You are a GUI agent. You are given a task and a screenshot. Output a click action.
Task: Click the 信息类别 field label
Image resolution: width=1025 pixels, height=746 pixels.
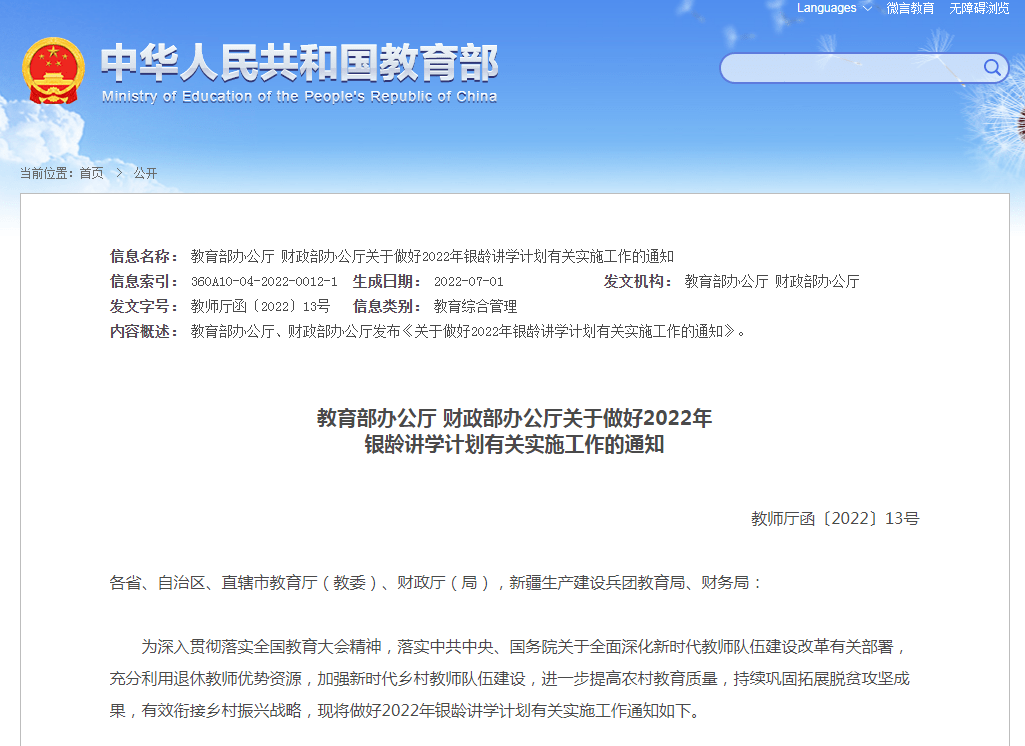point(387,307)
